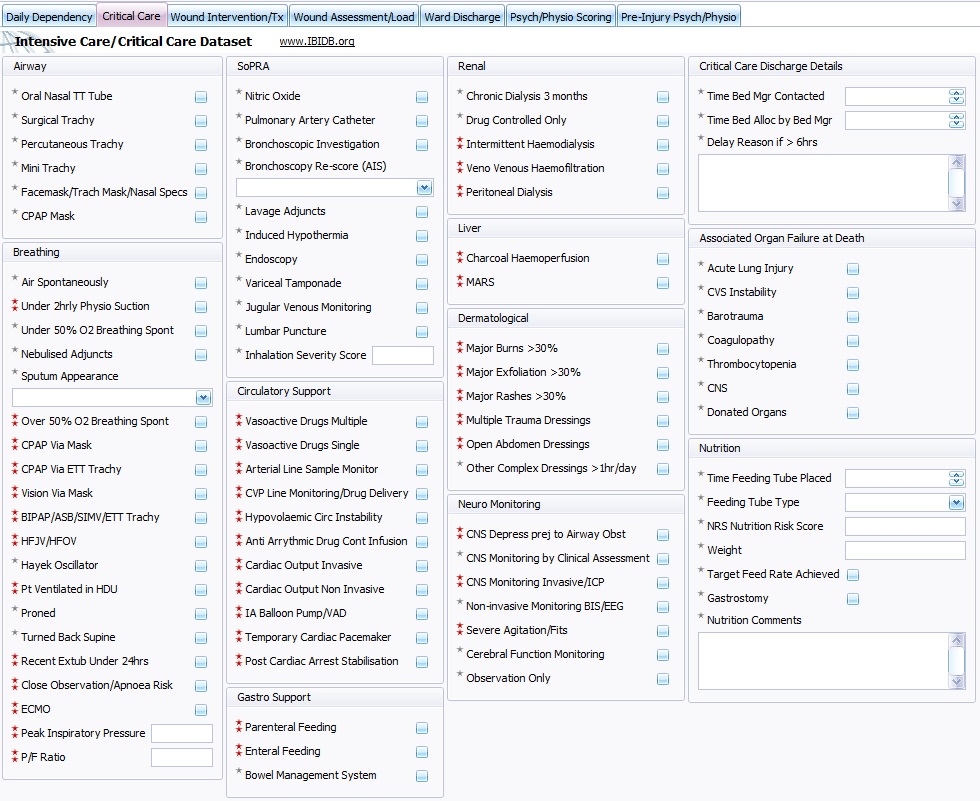
Task: Click the Bowel Management System entry icon
Action: coord(422,775)
